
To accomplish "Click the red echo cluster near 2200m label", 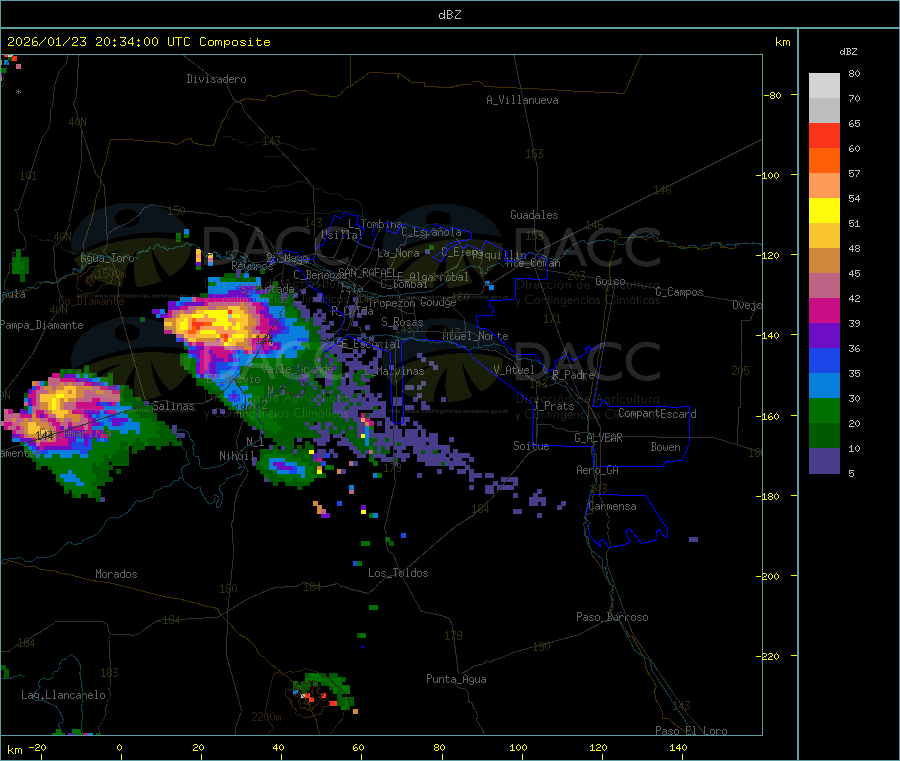I will click(317, 698).
